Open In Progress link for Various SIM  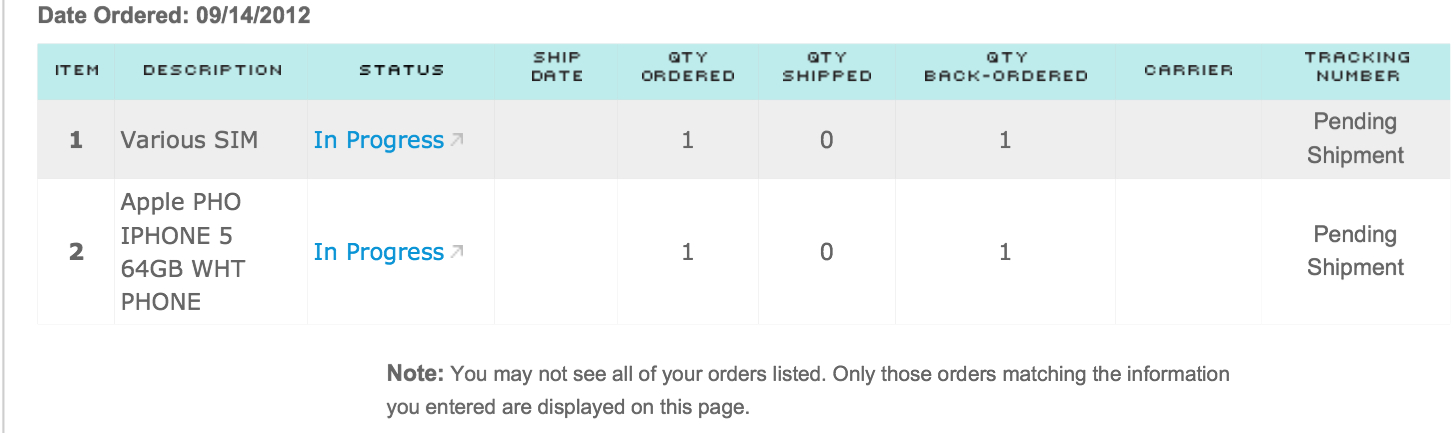[x=378, y=140]
